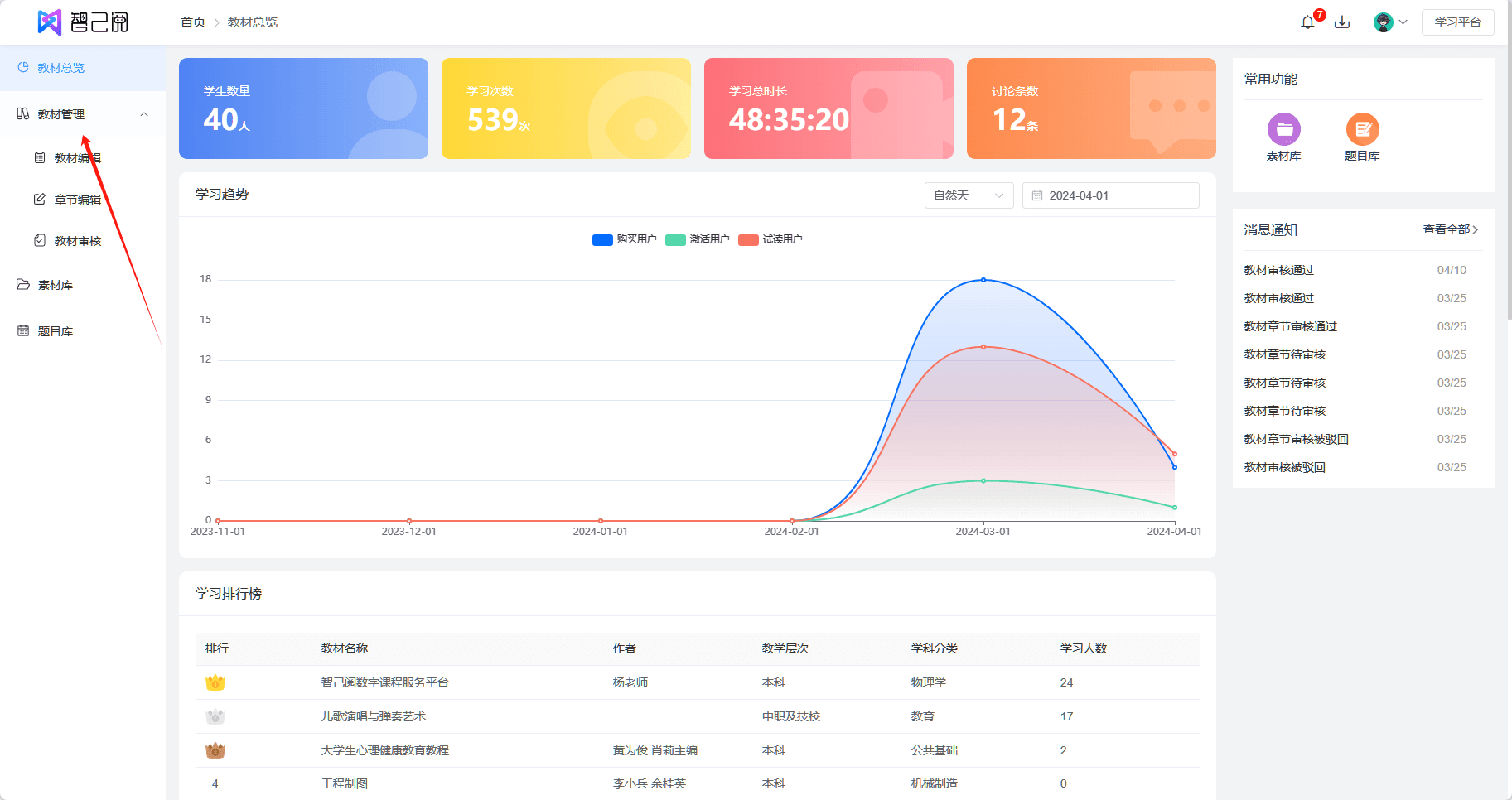Click the 教材名称 column header
The height and width of the screenshot is (800, 1512).
tap(345, 648)
